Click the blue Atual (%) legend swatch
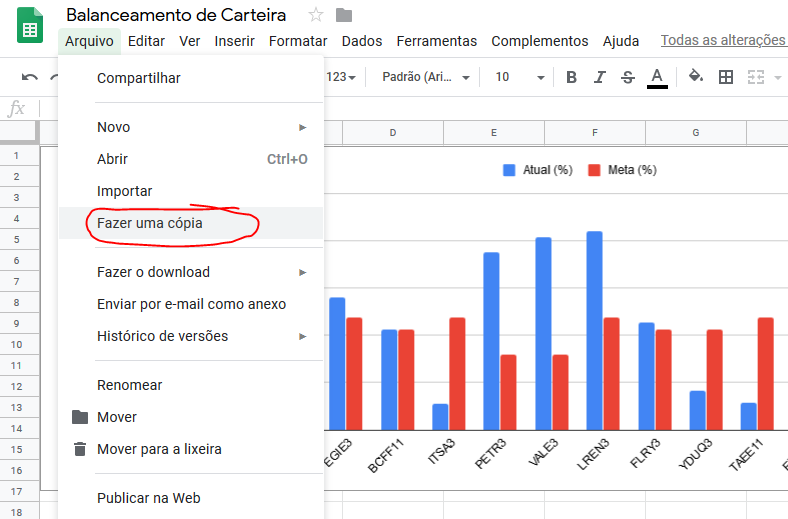The width and height of the screenshot is (788, 519). (509, 170)
